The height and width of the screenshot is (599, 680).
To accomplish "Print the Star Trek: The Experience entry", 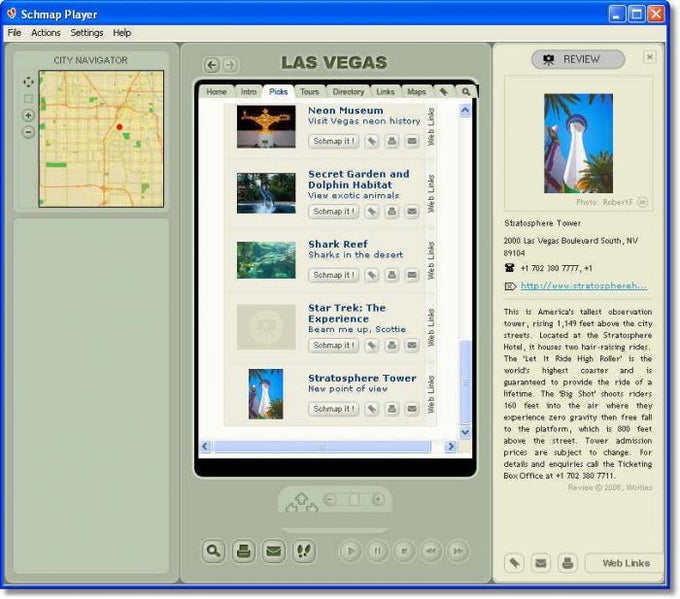I will [x=392, y=345].
